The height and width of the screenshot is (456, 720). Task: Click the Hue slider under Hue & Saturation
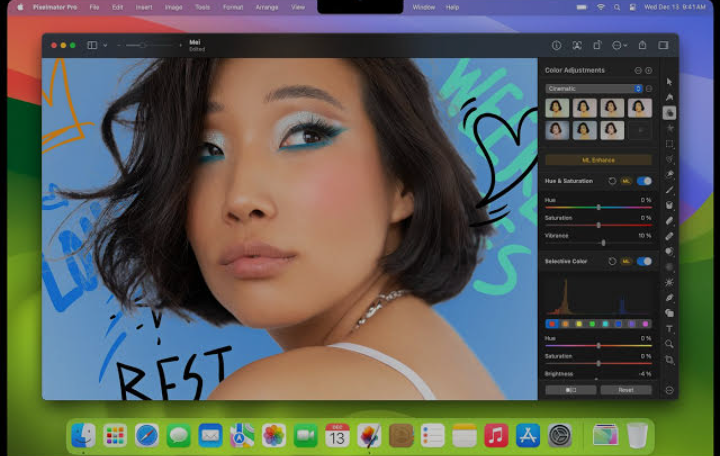click(x=598, y=208)
